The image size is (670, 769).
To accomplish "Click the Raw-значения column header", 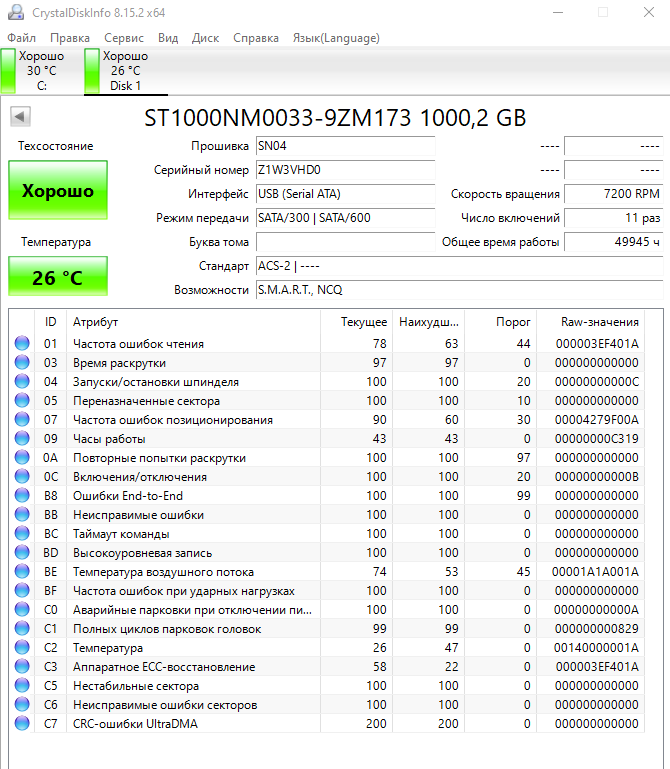I will click(x=591, y=322).
